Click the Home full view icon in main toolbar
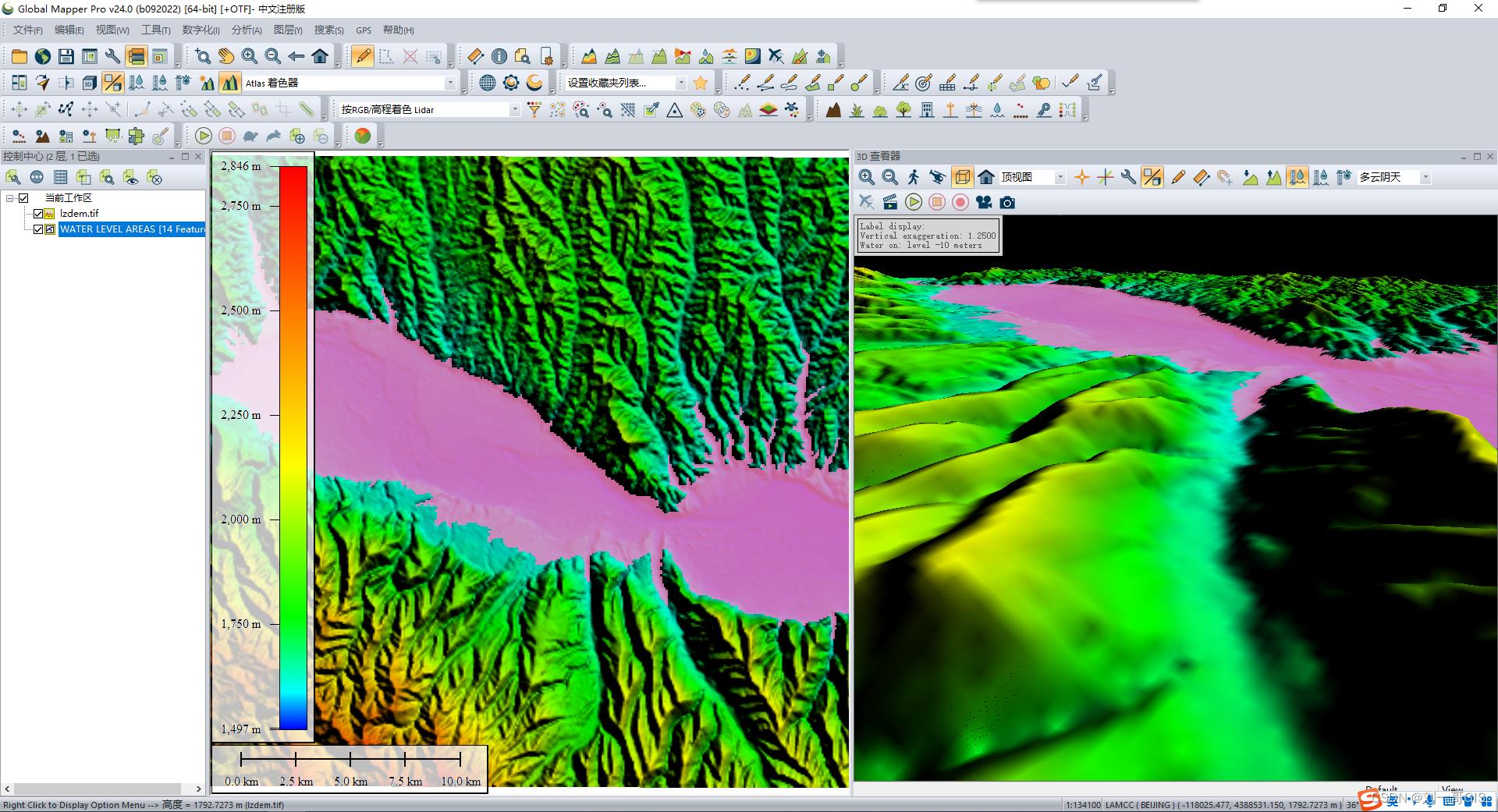1498x812 pixels. coord(320,56)
